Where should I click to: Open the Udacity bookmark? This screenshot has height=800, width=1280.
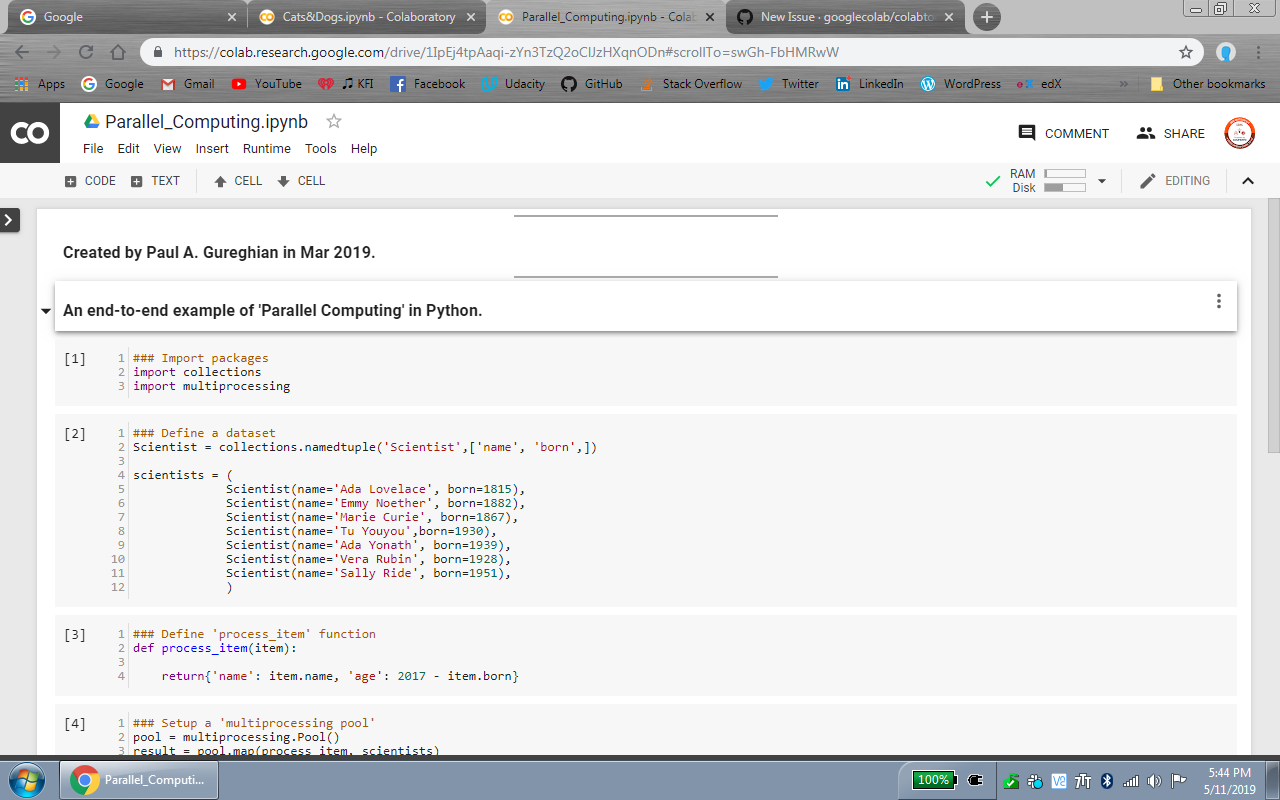pyautogui.click(x=513, y=84)
